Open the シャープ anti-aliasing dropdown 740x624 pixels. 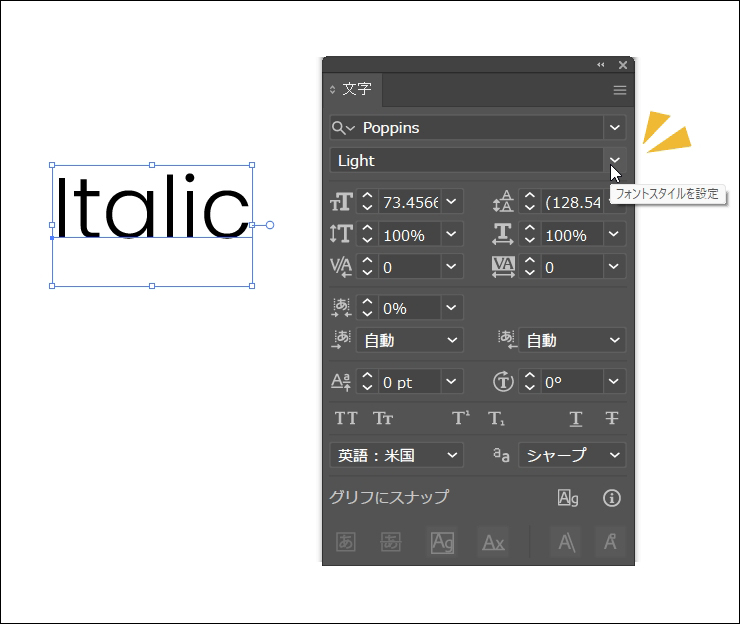click(x=571, y=455)
